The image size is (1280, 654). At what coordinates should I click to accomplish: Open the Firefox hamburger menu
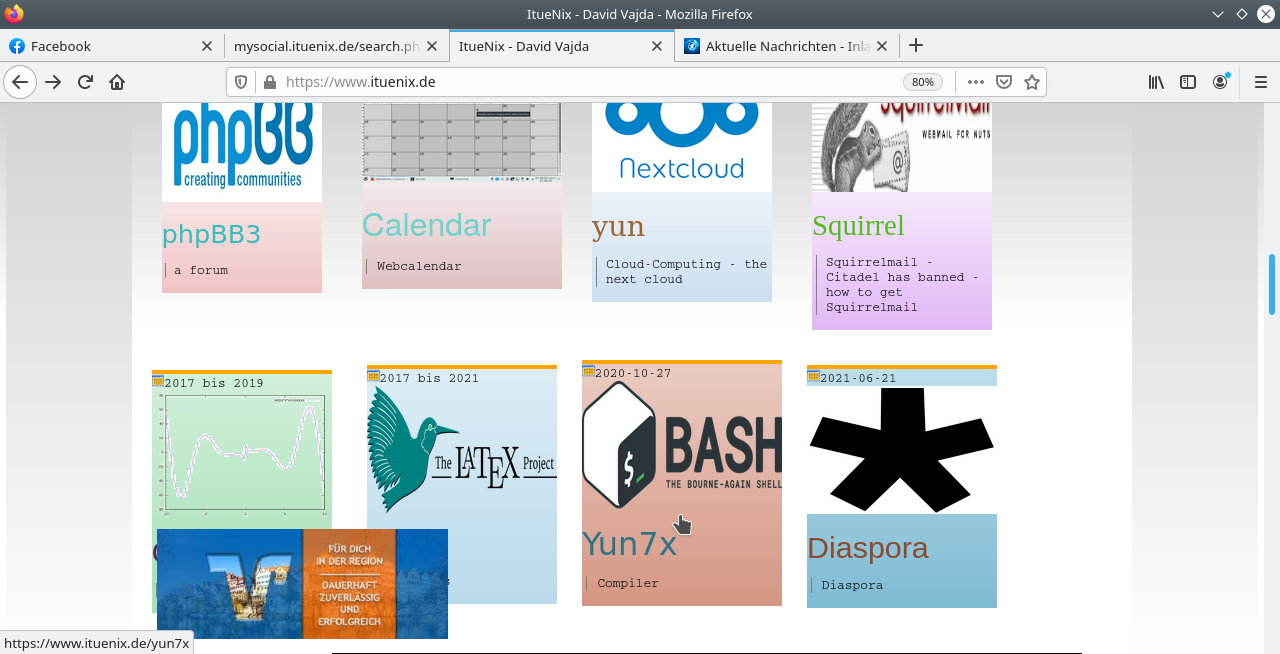pos(1260,82)
